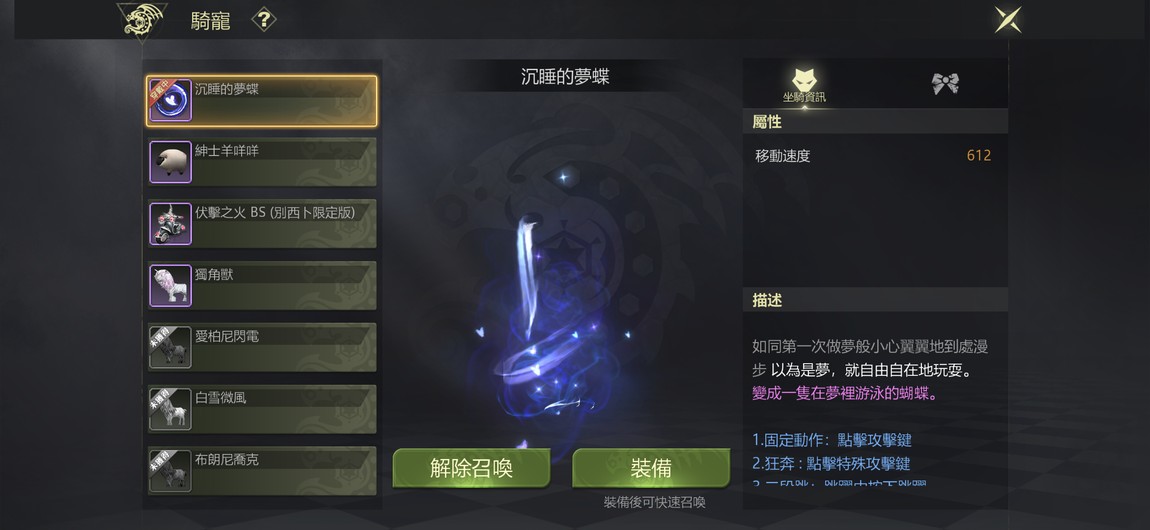Select the 獨角獸 list row
The height and width of the screenshot is (530, 1150).
pos(262,285)
